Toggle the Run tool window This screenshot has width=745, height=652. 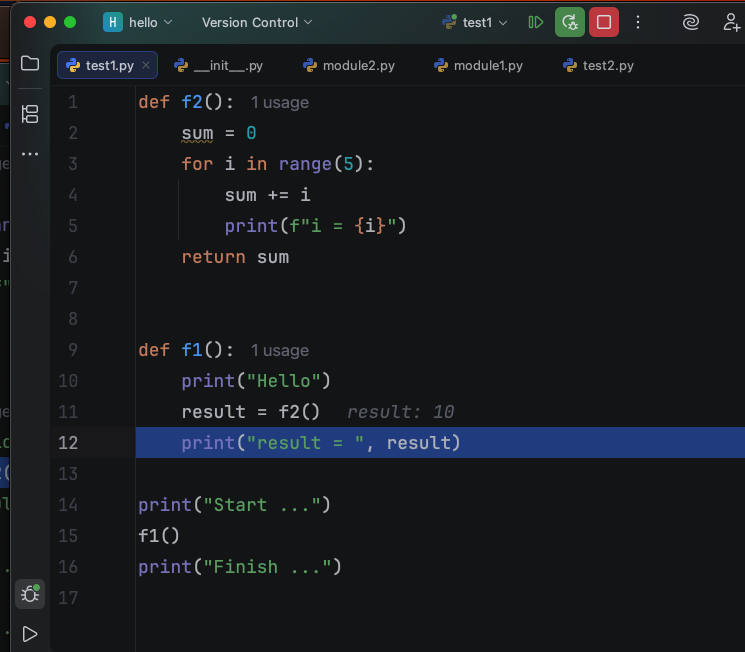click(x=30, y=634)
